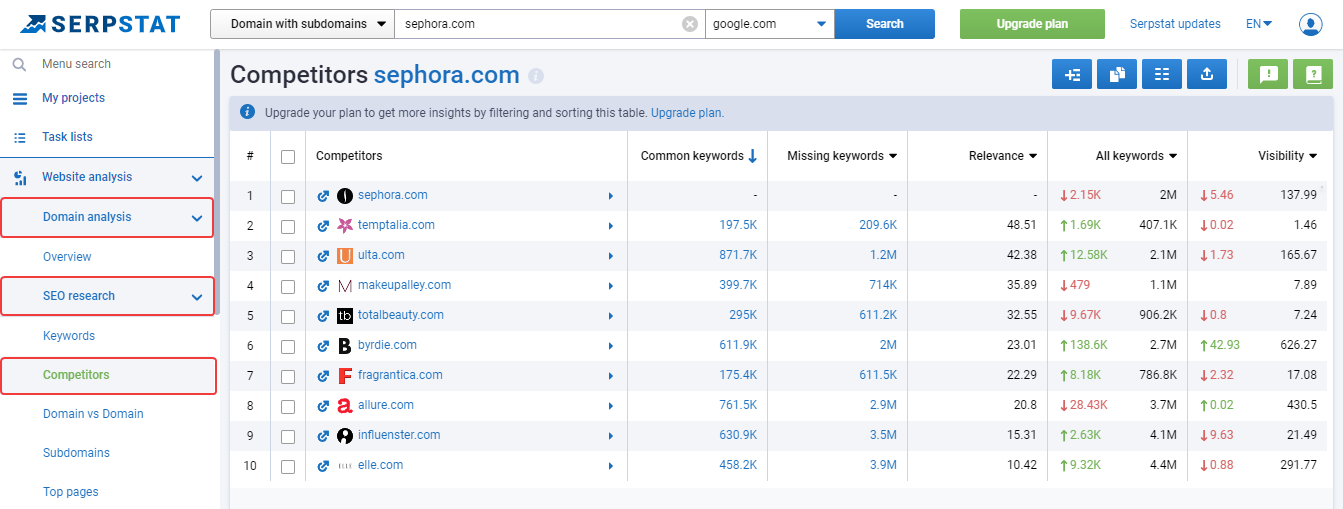Viewport: 1343px width, 509px height.
Task: Click the totalbeauty.com favicon
Action: (345, 316)
